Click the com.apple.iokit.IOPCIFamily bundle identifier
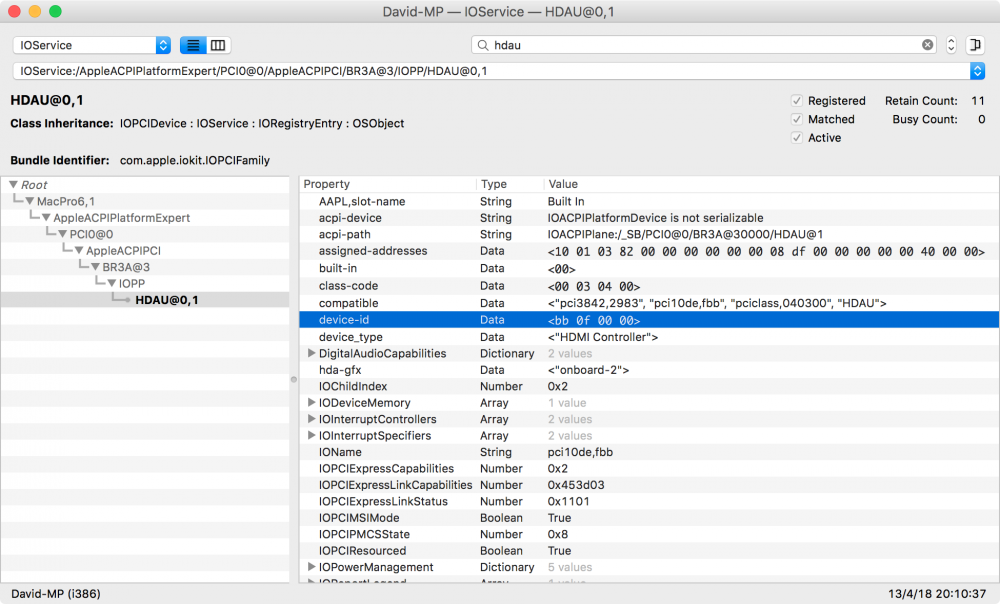Viewport: 1000px width, 604px height. pos(195,160)
